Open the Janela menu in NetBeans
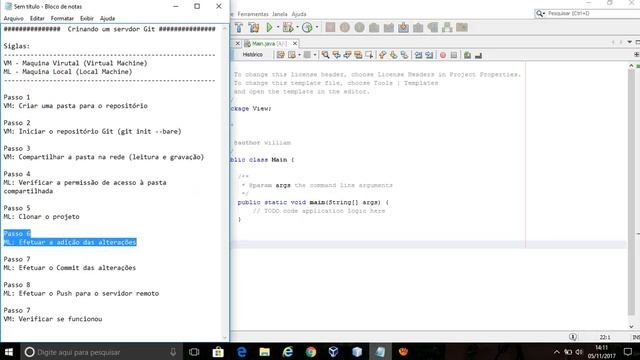Image resolution: width=640 pixels, height=360 pixels. click(x=280, y=14)
